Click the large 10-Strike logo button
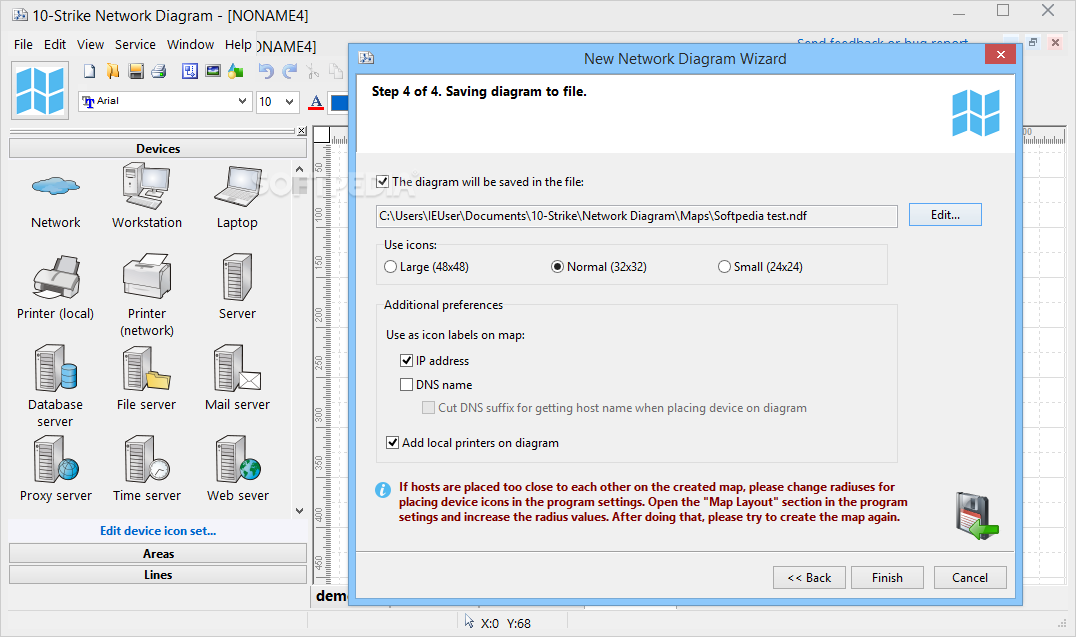1076x637 pixels. tap(40, 91)
